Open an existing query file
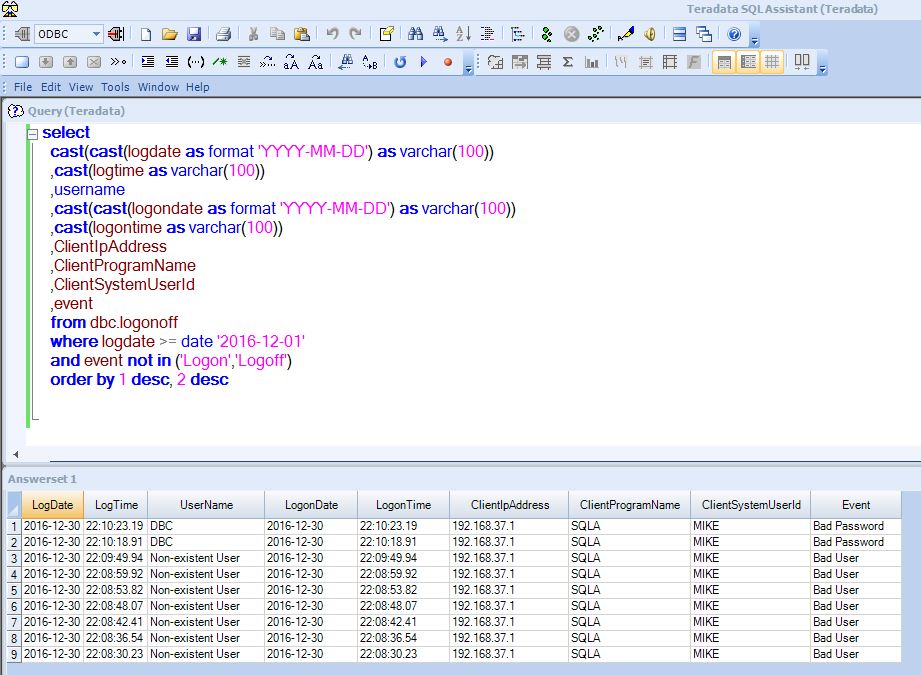 (170, 33)
